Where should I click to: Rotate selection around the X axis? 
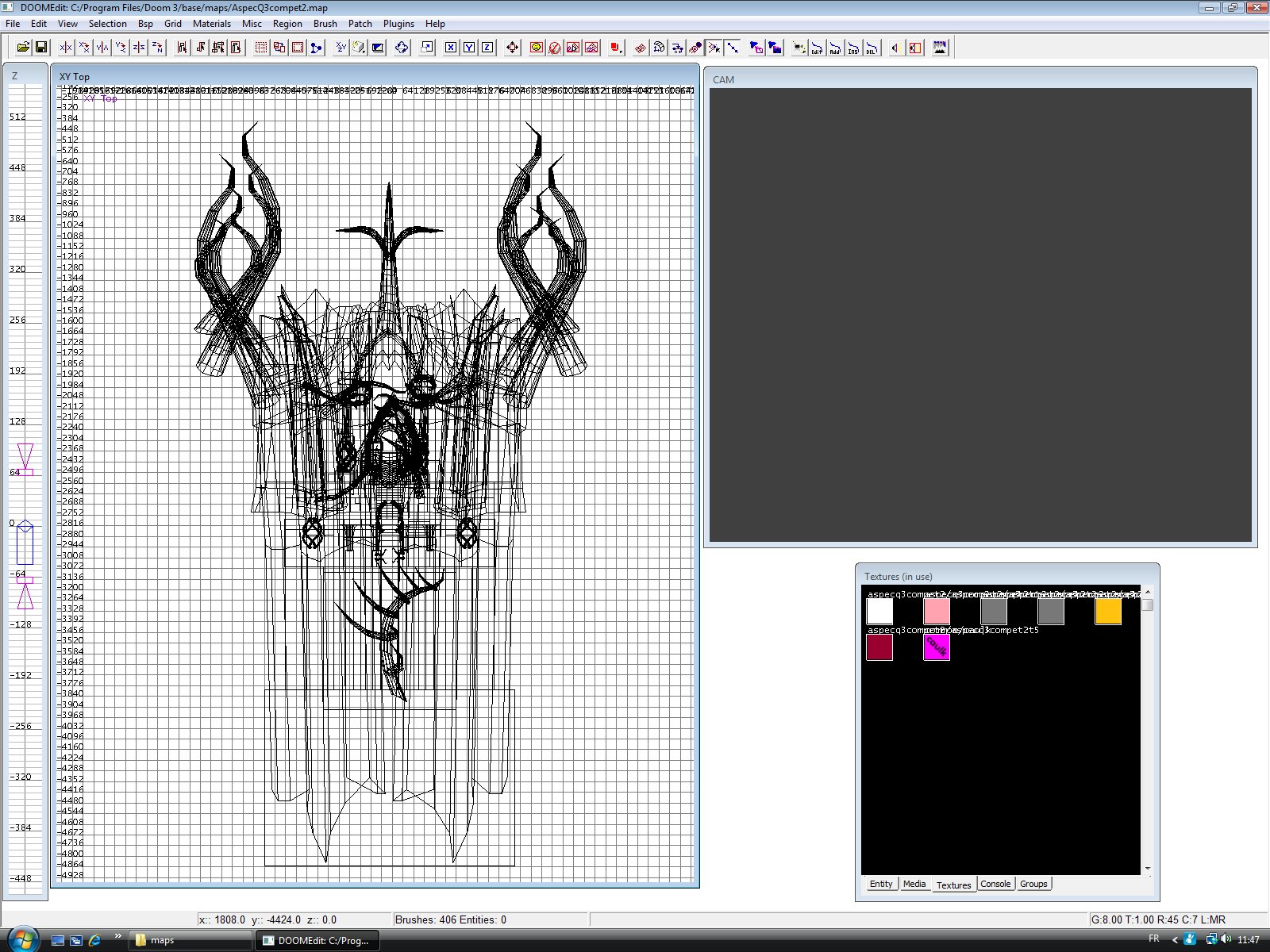click(84, 48)
